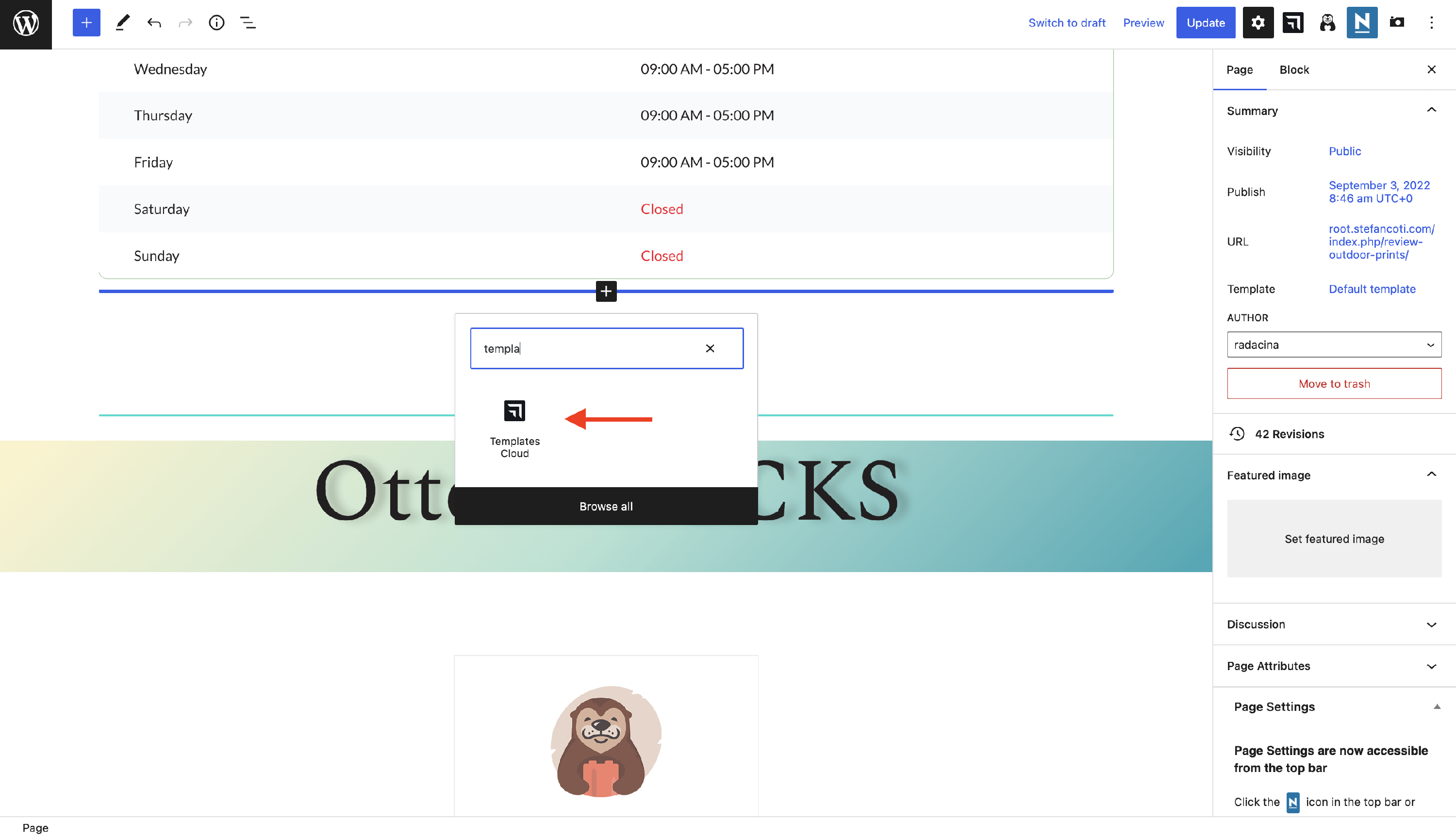The width and height of the screenshot is (1456, 838).
Task: Open the Details info icon
Action: click(x=216, y=23)
